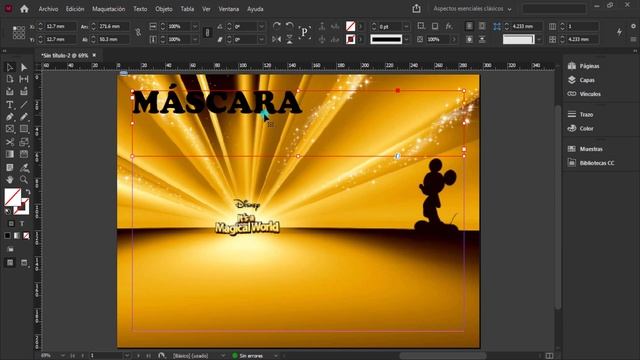Select the Gradient Feather tool
This screenshot has width=640, height=360.
point(24,154)
